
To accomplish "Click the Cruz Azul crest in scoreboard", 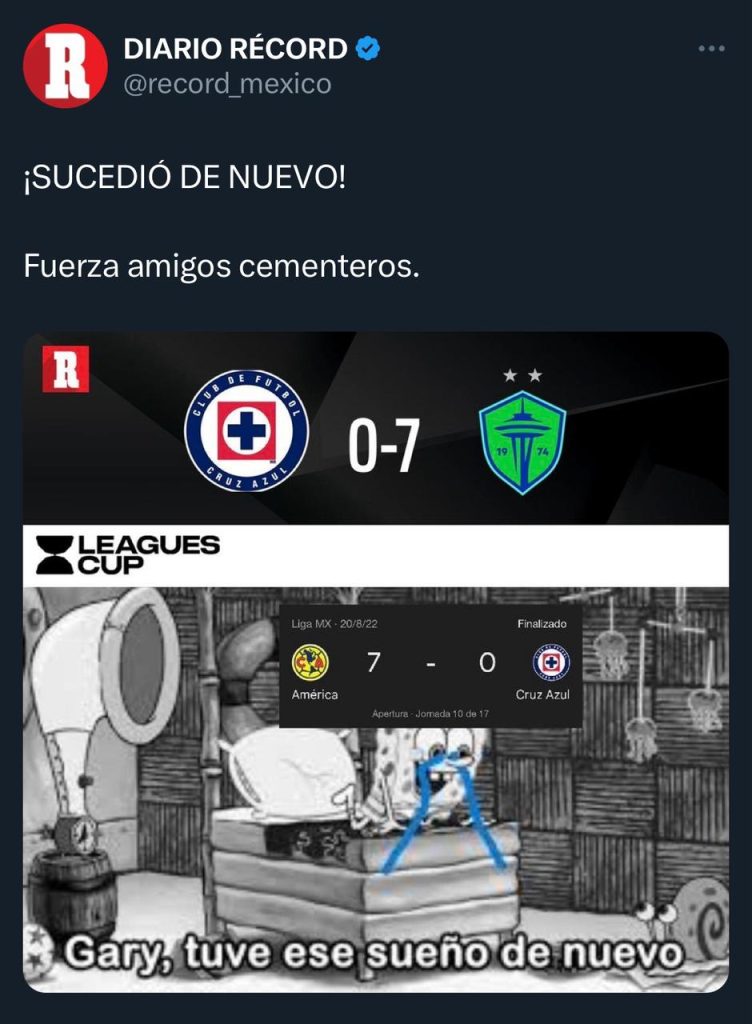I will [246, 430].
